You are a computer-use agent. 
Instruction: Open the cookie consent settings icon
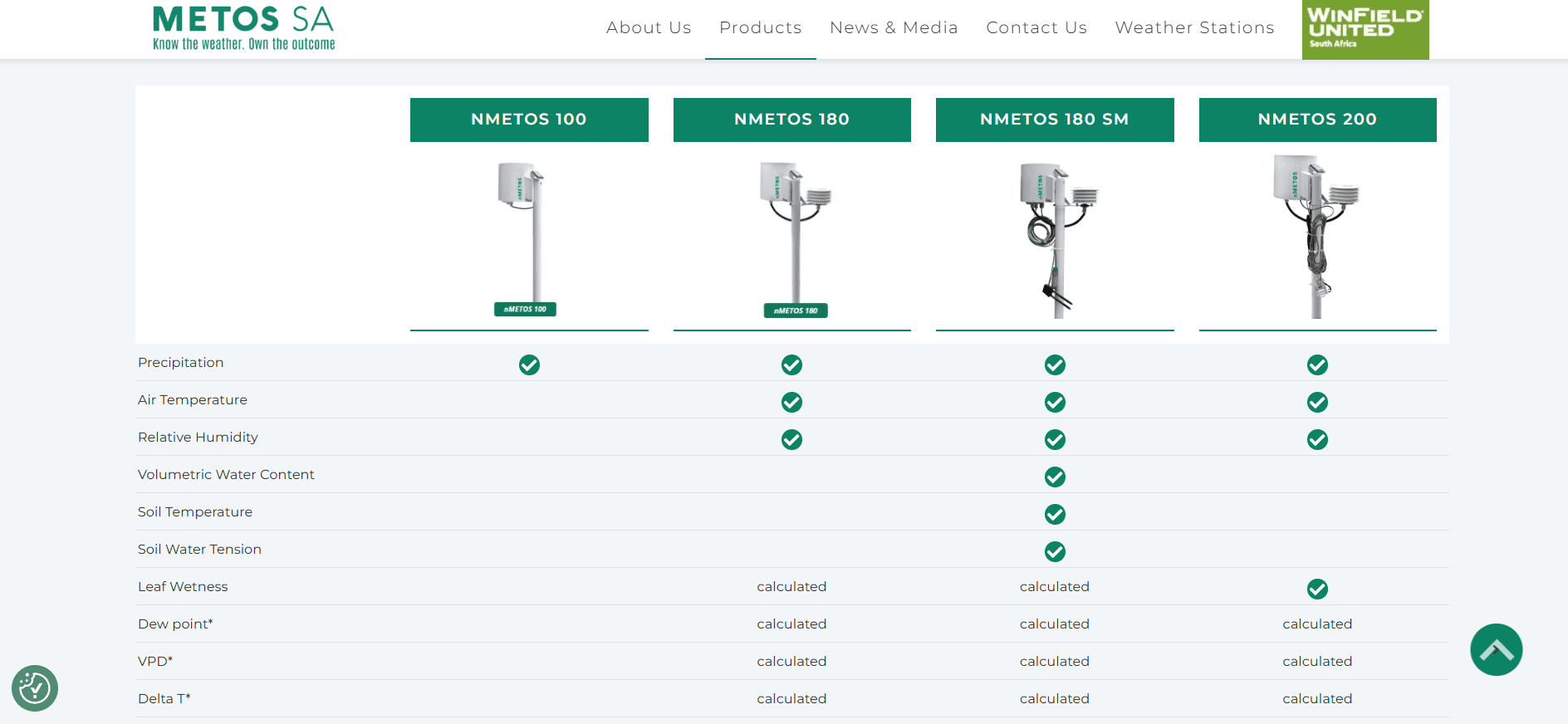pyautogui.click(x=35, y=688)
